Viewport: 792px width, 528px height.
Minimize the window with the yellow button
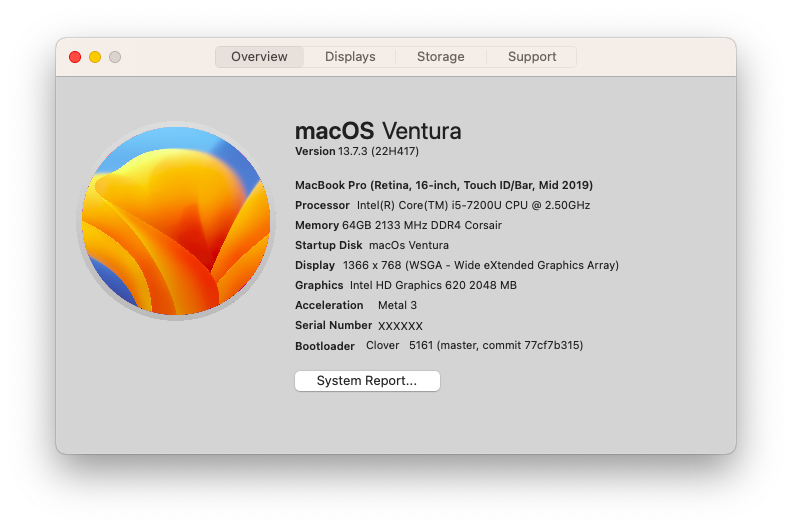pos(95,57)
